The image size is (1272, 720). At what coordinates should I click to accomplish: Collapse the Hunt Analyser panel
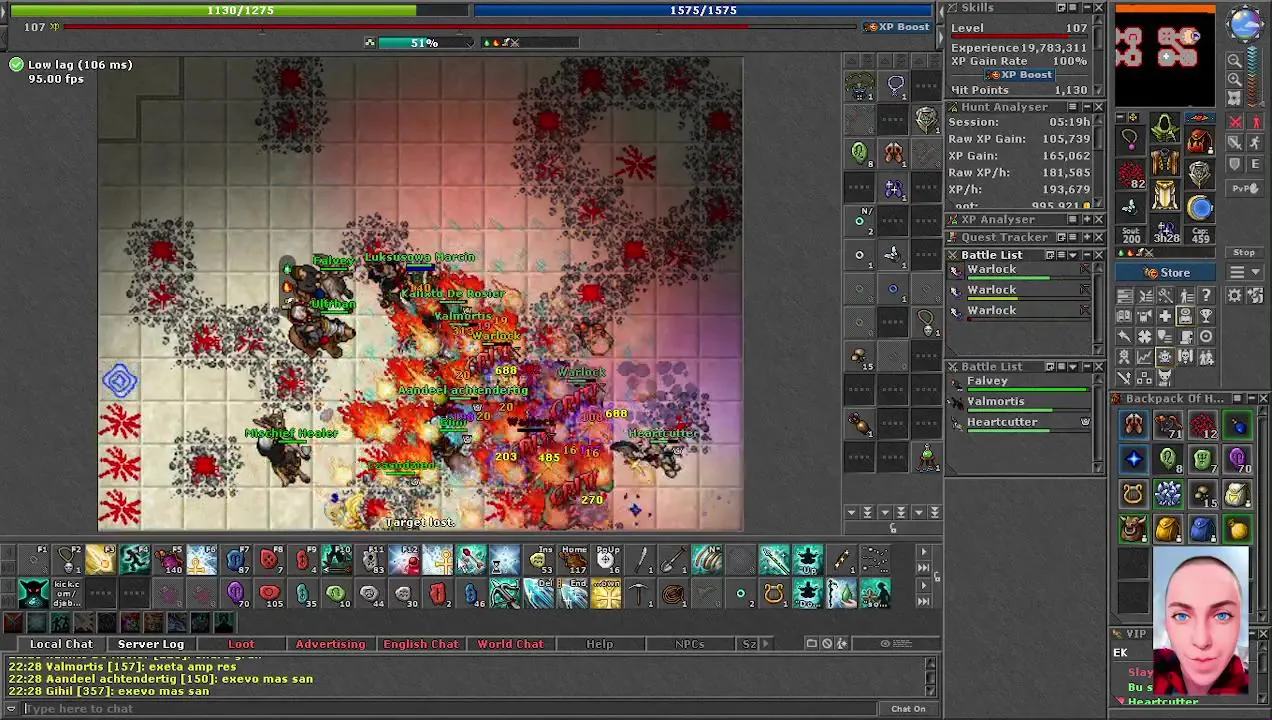tap(1086, 107)
